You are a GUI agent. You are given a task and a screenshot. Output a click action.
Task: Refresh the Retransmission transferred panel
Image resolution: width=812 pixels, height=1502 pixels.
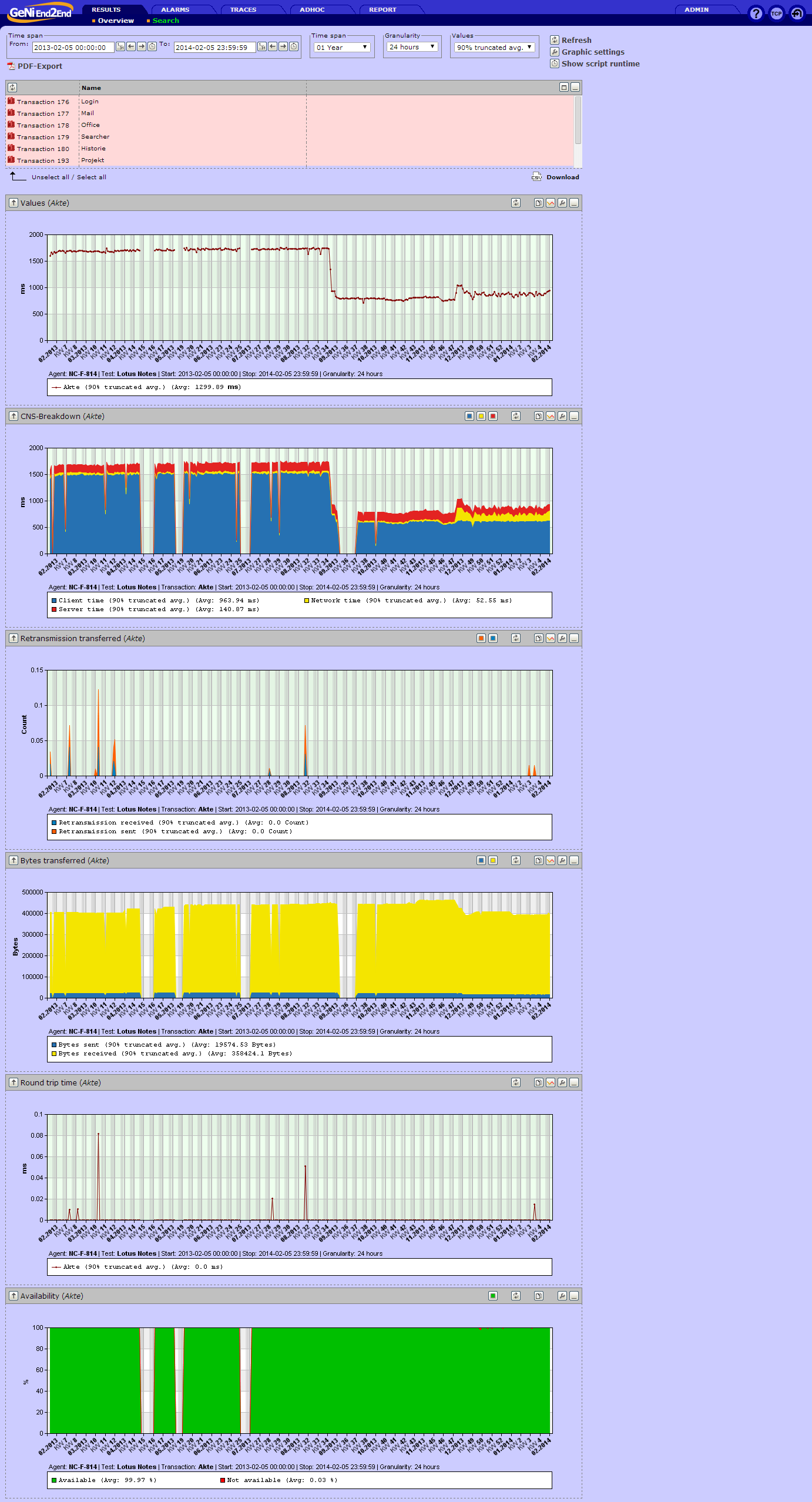(516, 638)
